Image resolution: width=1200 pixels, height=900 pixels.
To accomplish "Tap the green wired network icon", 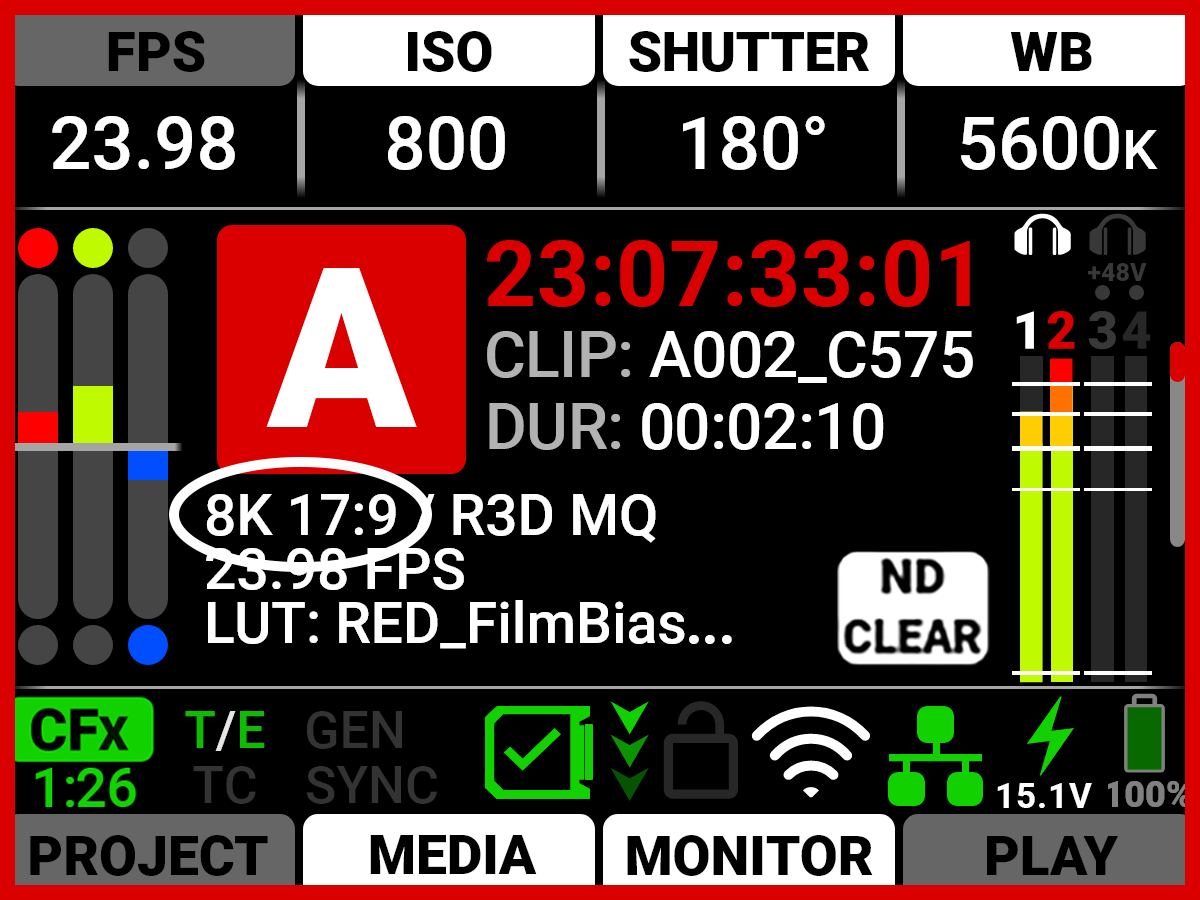I will coord(936,756).
